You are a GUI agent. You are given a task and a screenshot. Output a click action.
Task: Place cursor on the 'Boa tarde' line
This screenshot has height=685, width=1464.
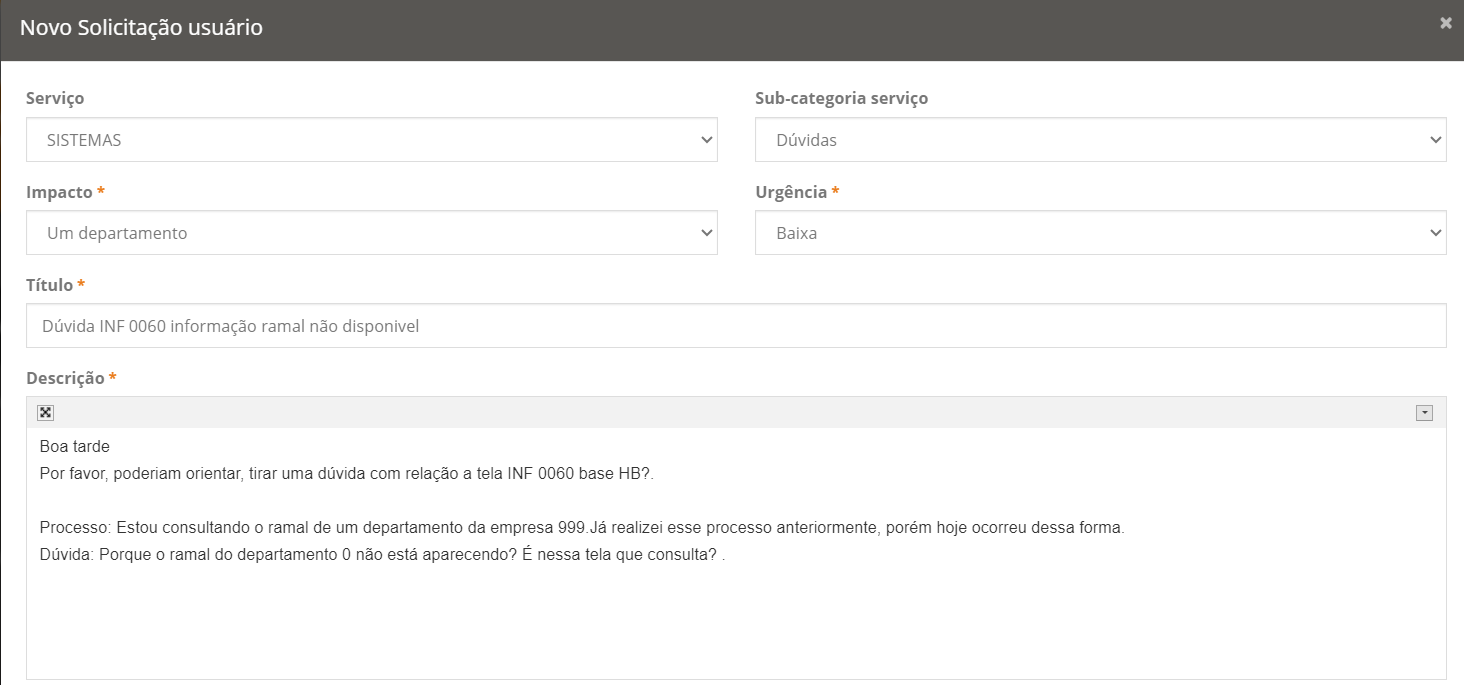tap(75, 447)
